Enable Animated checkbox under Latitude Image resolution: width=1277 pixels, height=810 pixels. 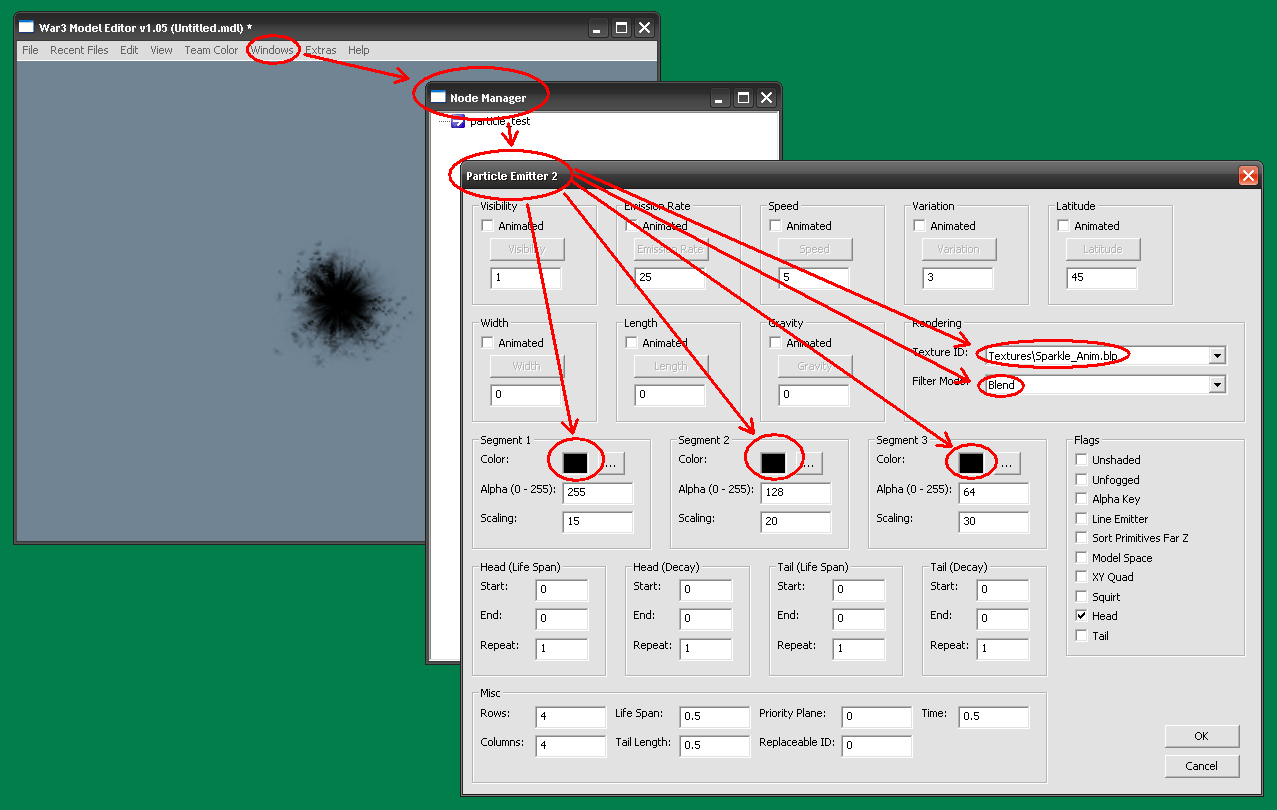(1063, 226)
